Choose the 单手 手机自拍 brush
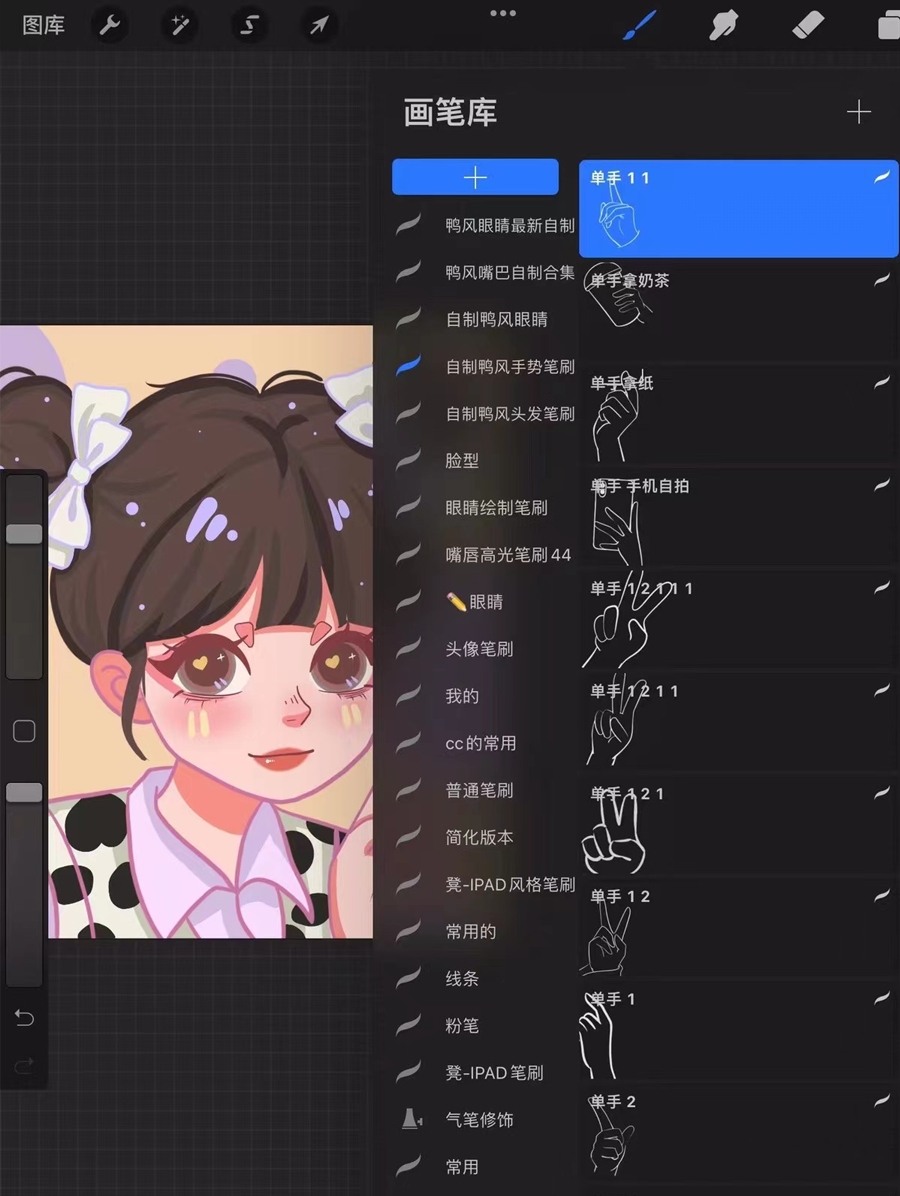The height and width of the screenshot is (1196, 900). point(738,515)
